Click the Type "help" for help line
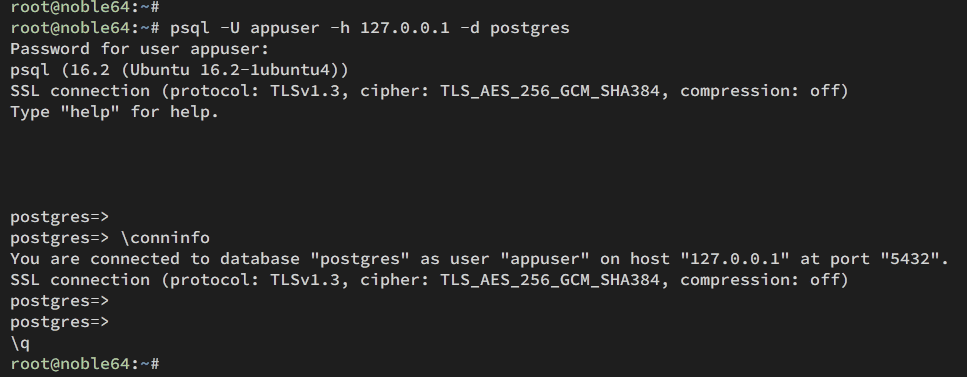 click(115, 112)
